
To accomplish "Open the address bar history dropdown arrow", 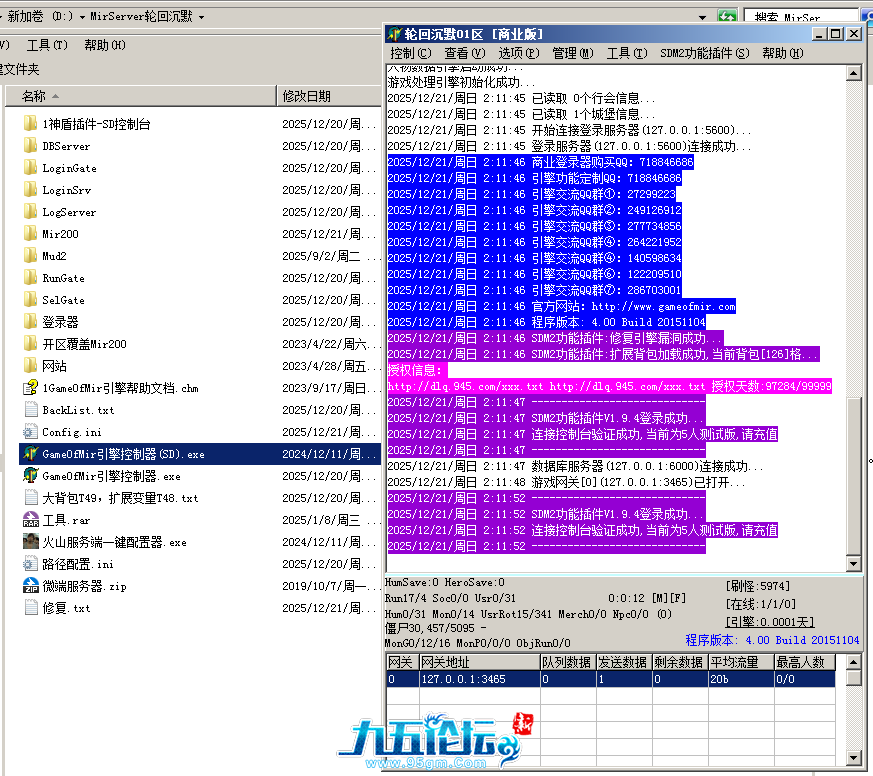I will (703, 17).
